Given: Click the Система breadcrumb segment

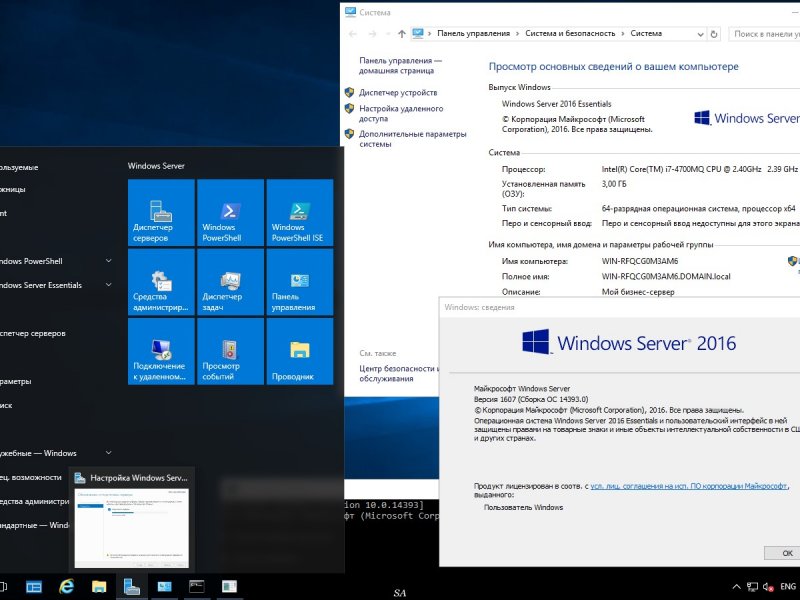Looking at the screenshot, I should 646,33.
